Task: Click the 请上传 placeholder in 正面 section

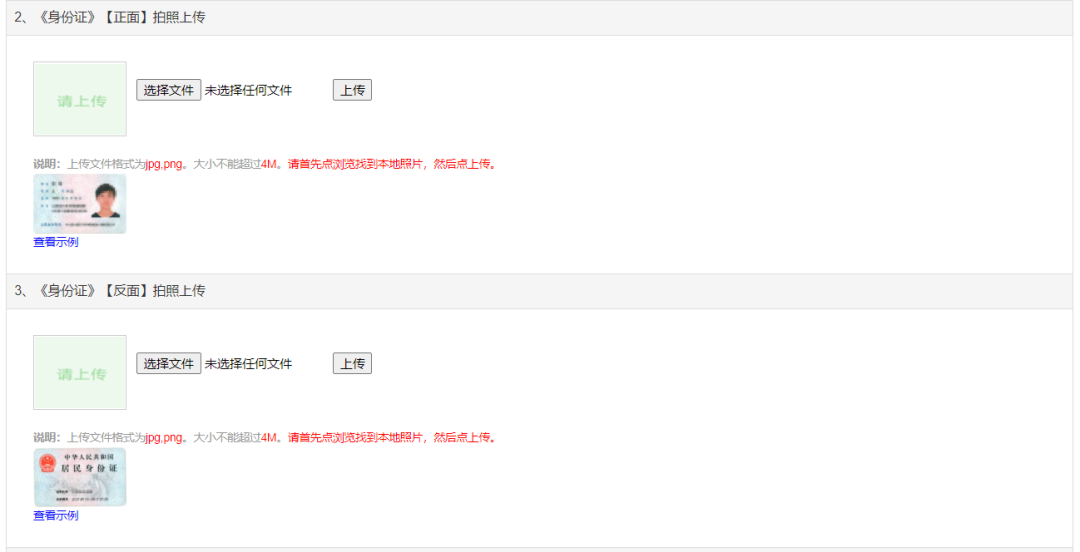Action: pos(80,99)
